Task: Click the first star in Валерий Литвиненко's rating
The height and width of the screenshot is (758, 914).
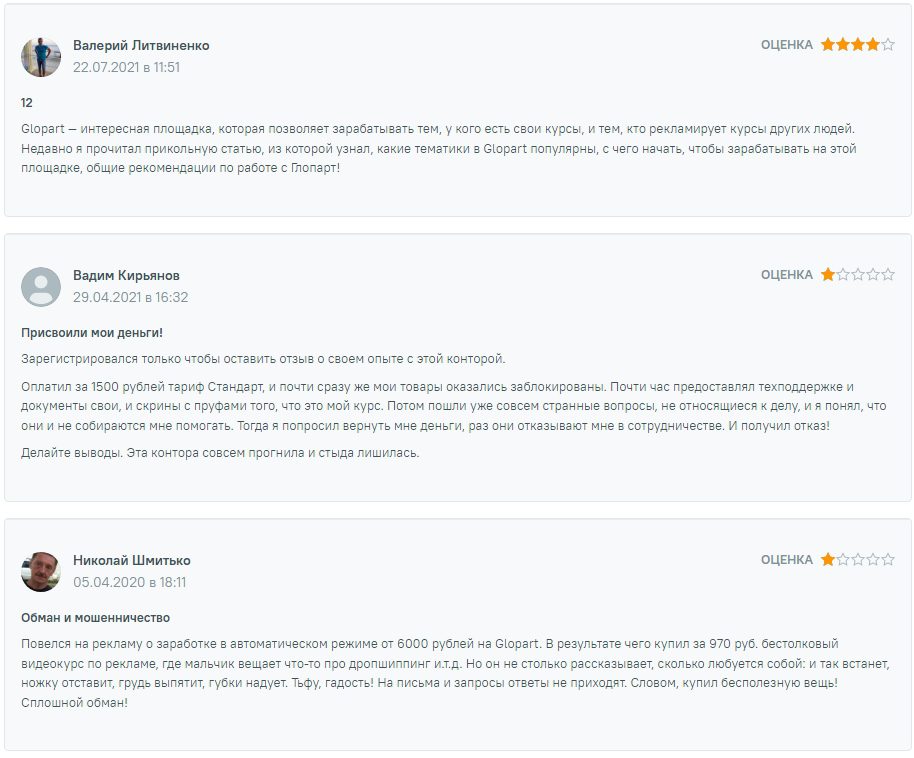Action: pos(828,45)
